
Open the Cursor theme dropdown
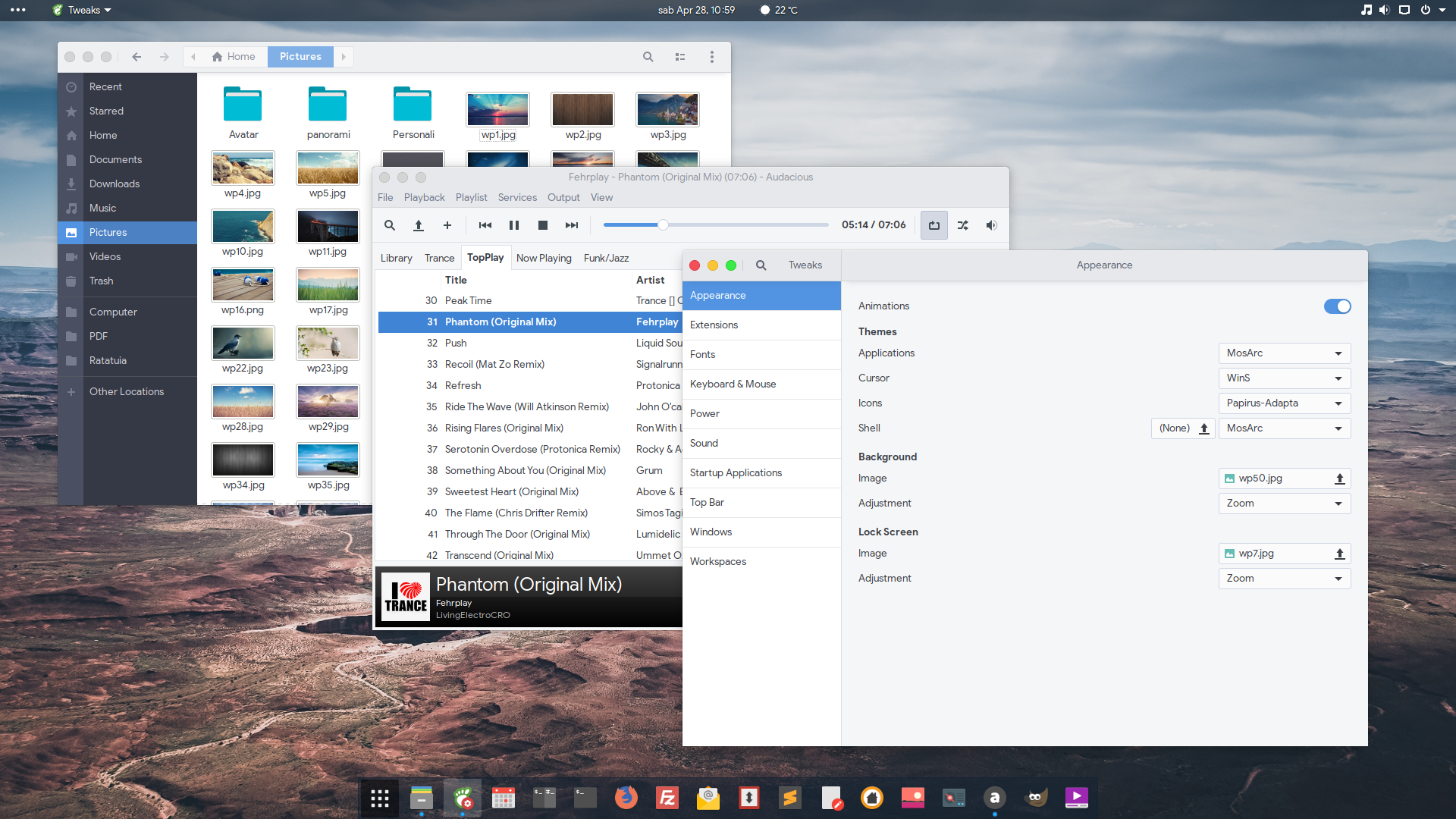point(1285,378)
